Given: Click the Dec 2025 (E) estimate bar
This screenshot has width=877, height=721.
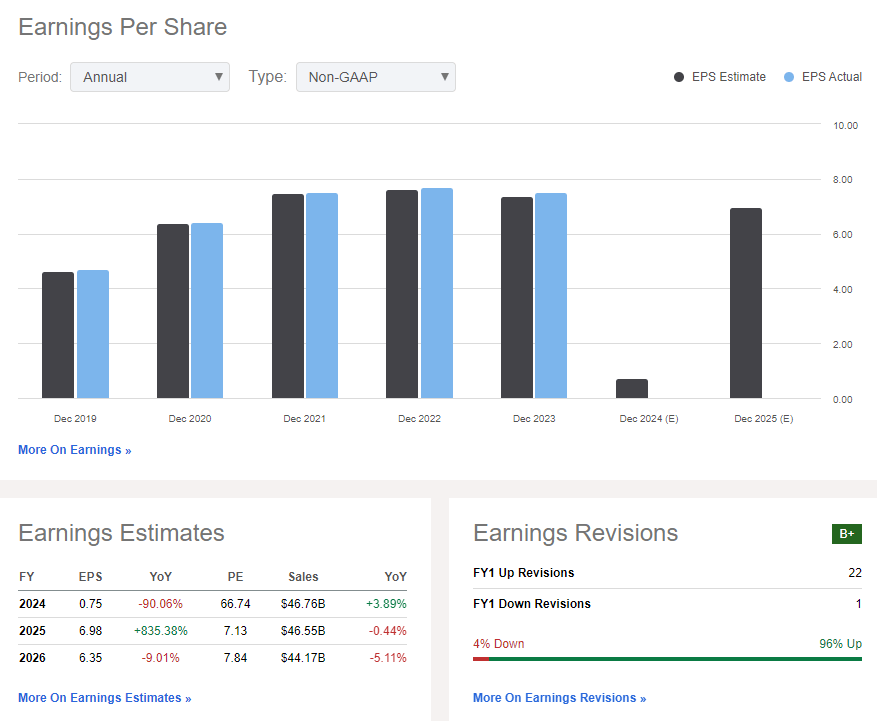Looking at the screenshot, I should [x=746, y=303].
